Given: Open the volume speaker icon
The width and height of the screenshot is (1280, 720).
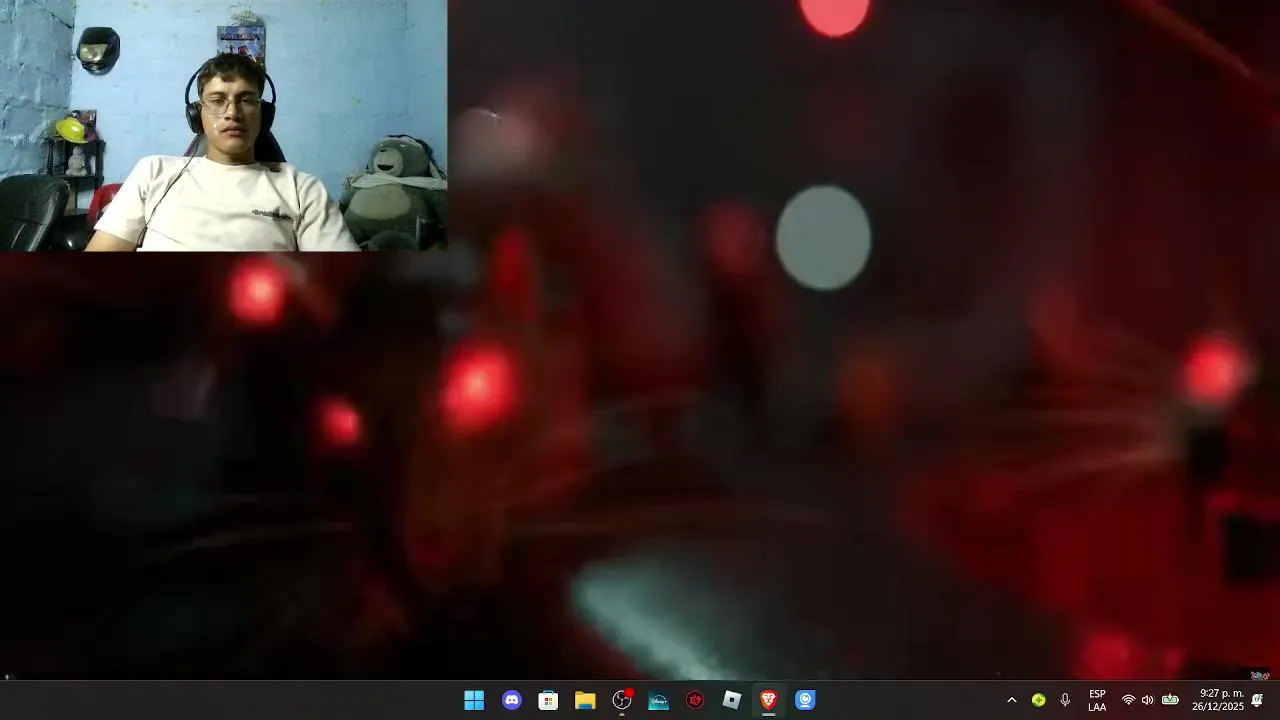Looking at the screenshot, I should pyautogui.click(x=1147, y=700).
